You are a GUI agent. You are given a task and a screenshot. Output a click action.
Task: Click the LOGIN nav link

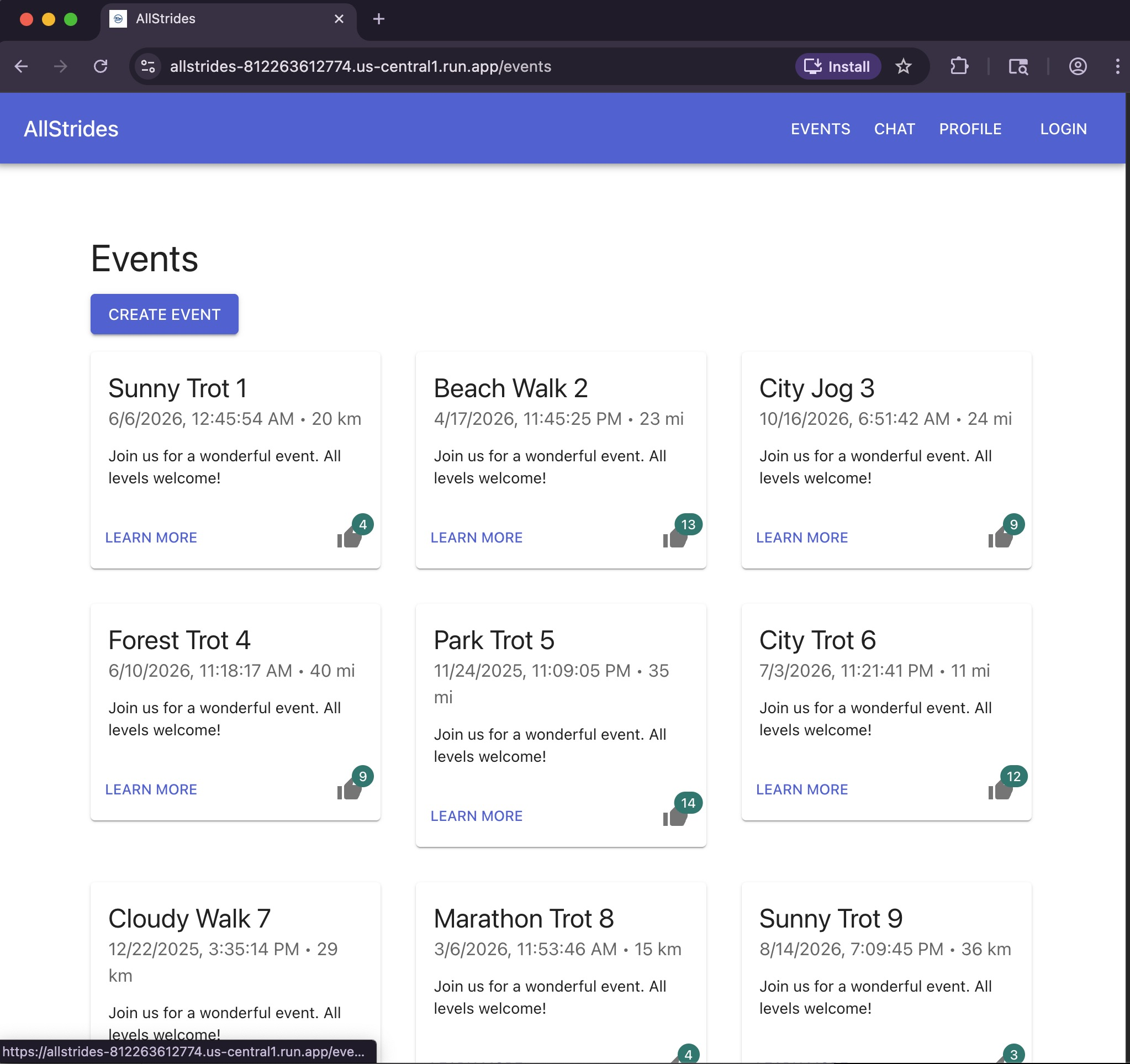1063,129
